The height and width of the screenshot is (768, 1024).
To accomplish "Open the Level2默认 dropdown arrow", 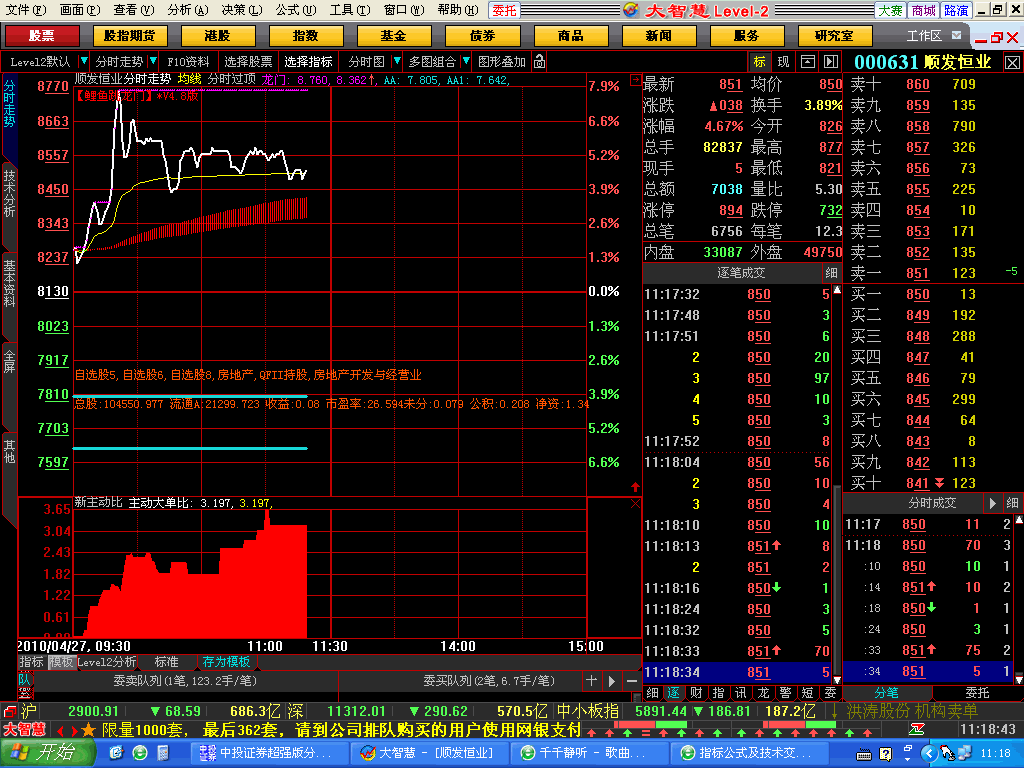I will tap(83, 62).
